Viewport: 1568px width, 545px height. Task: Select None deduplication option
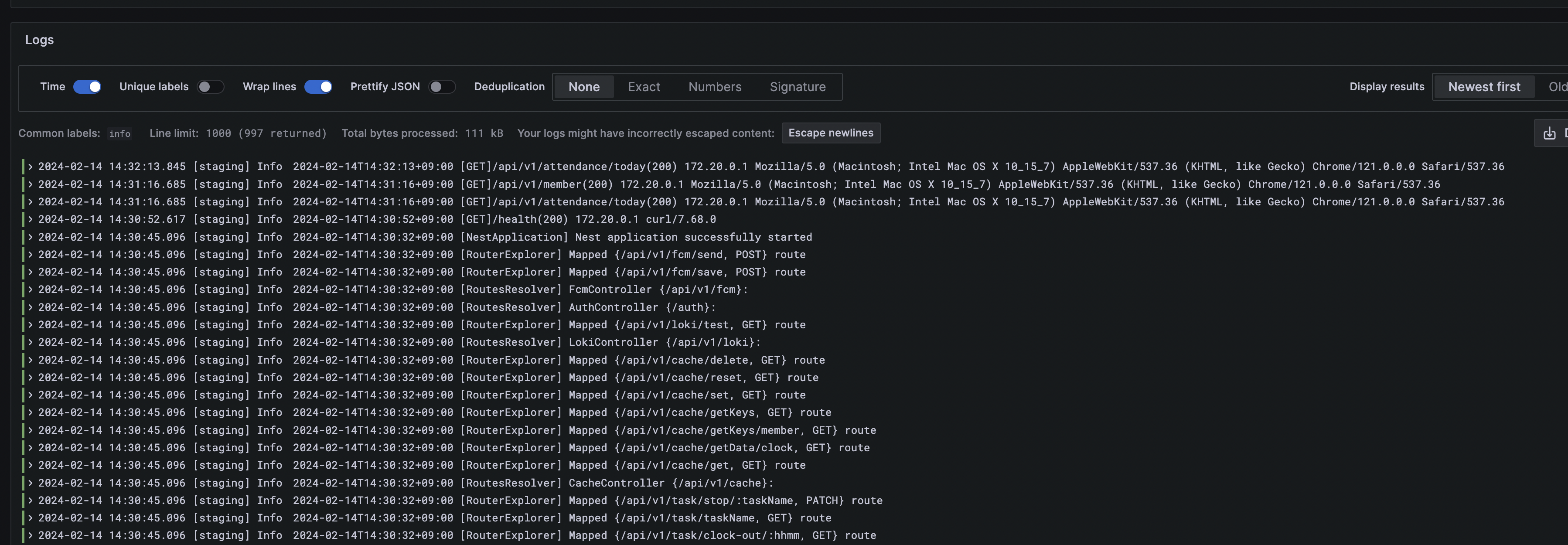584,86
